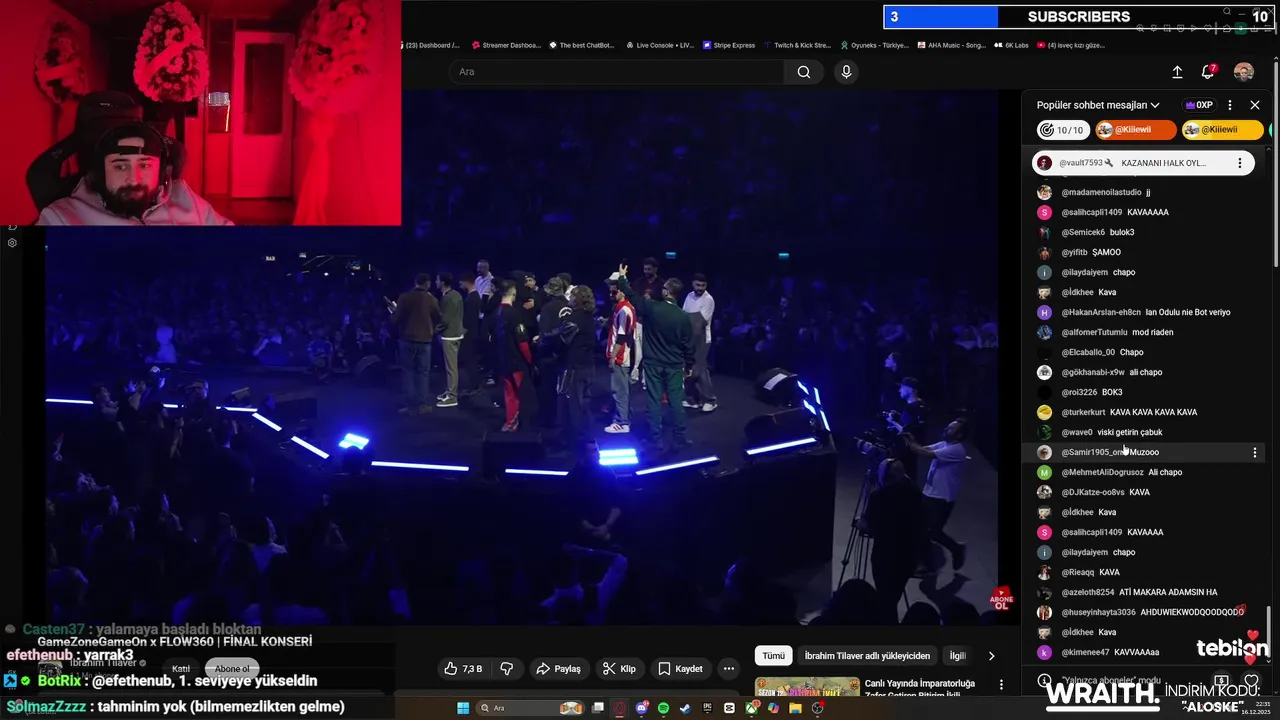The image size is (1280, 720).
Task: Open Task View icon on taskbar
Action: (x=597, y=708)
